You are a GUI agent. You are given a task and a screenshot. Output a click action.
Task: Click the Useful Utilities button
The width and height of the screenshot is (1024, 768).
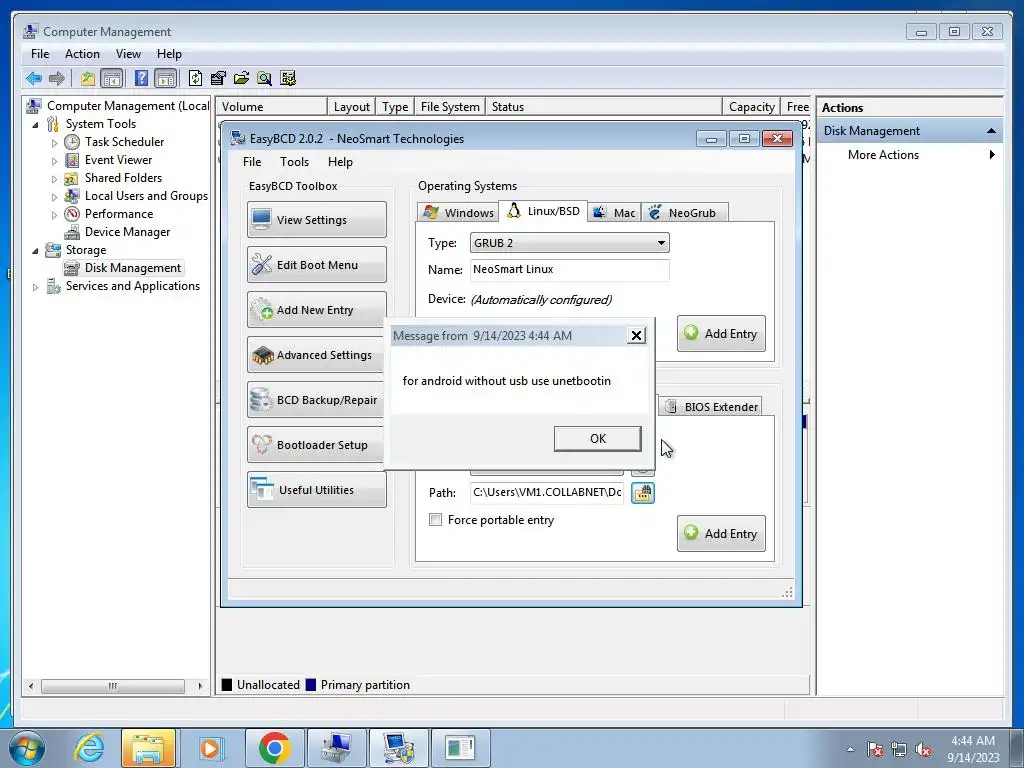click(x=317, y=490)
